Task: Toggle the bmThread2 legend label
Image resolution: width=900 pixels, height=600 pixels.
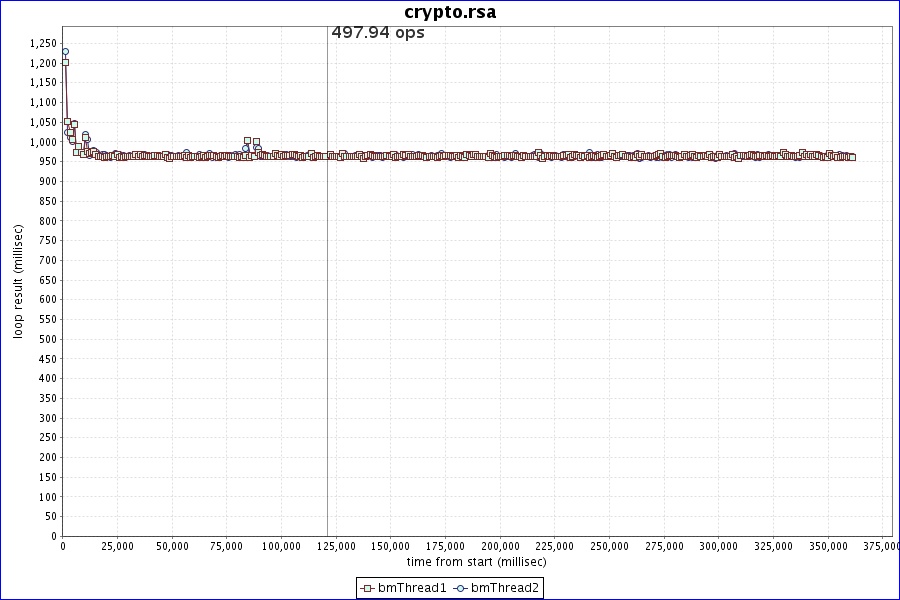Action: 505,588
